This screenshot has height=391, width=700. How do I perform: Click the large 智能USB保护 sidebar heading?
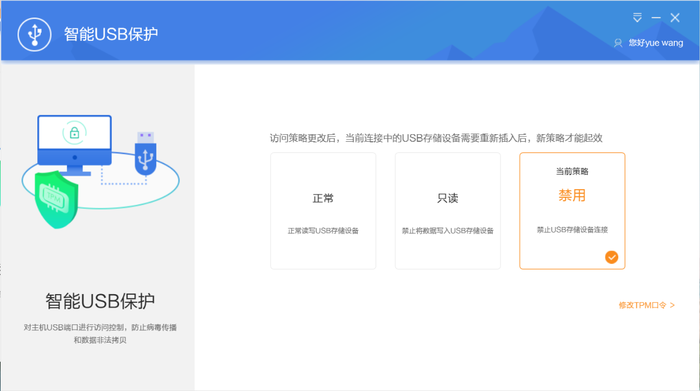tap(100, 301)
